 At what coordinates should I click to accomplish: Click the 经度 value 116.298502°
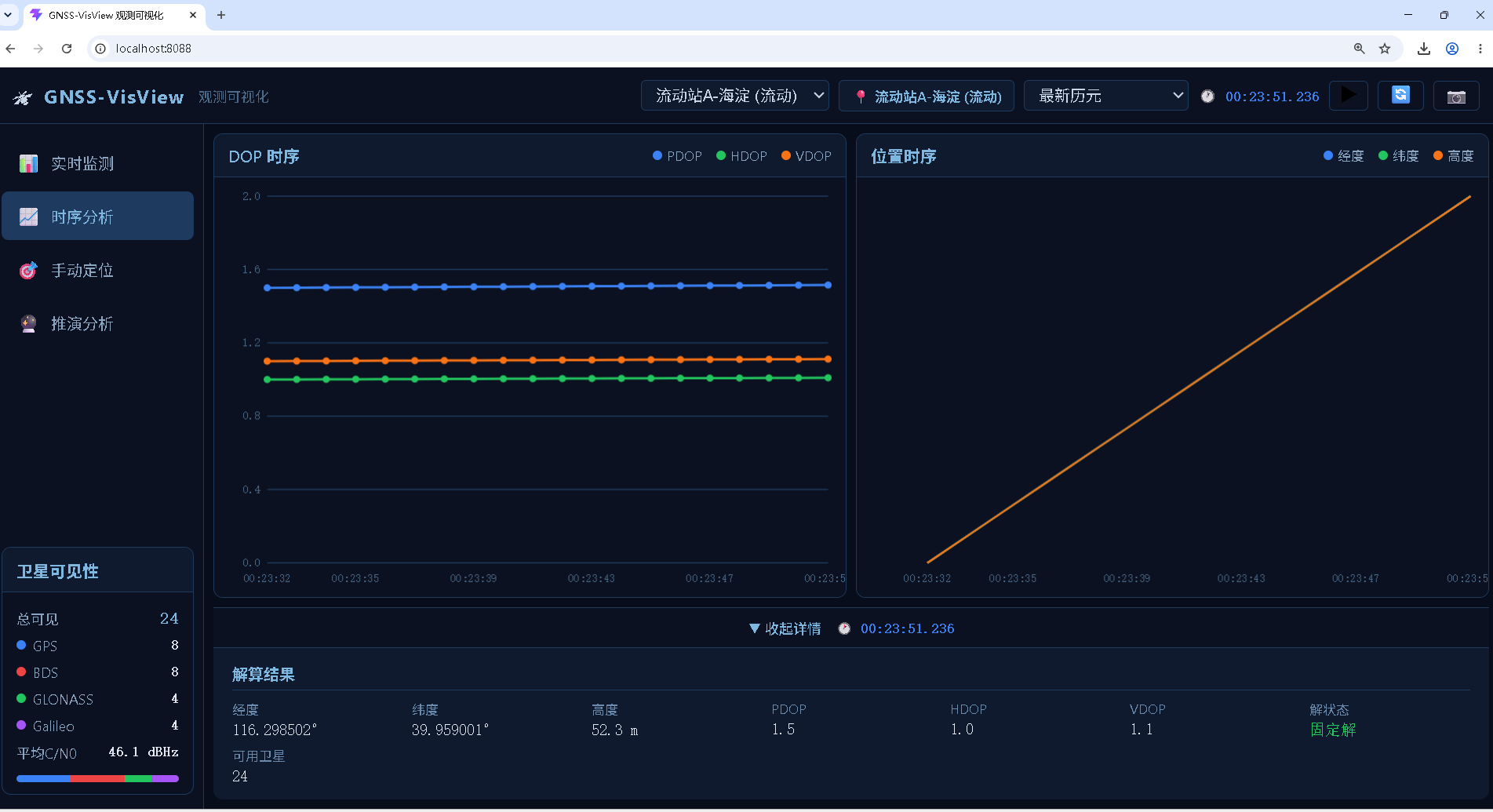pyautogui.click(x=275, y=730)
